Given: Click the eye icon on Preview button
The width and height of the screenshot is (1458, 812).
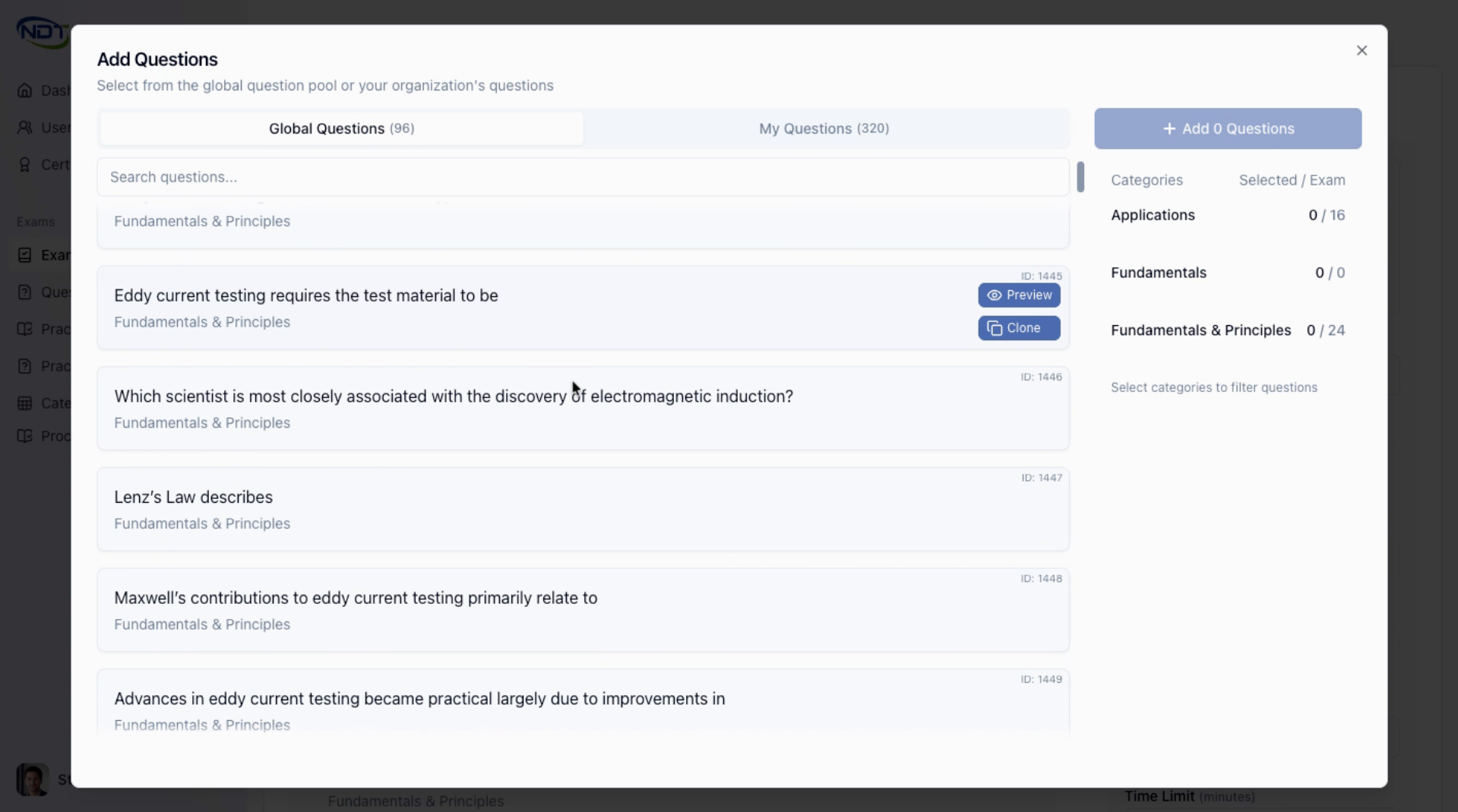Looking at the screenshot, I should coord(994,295).
